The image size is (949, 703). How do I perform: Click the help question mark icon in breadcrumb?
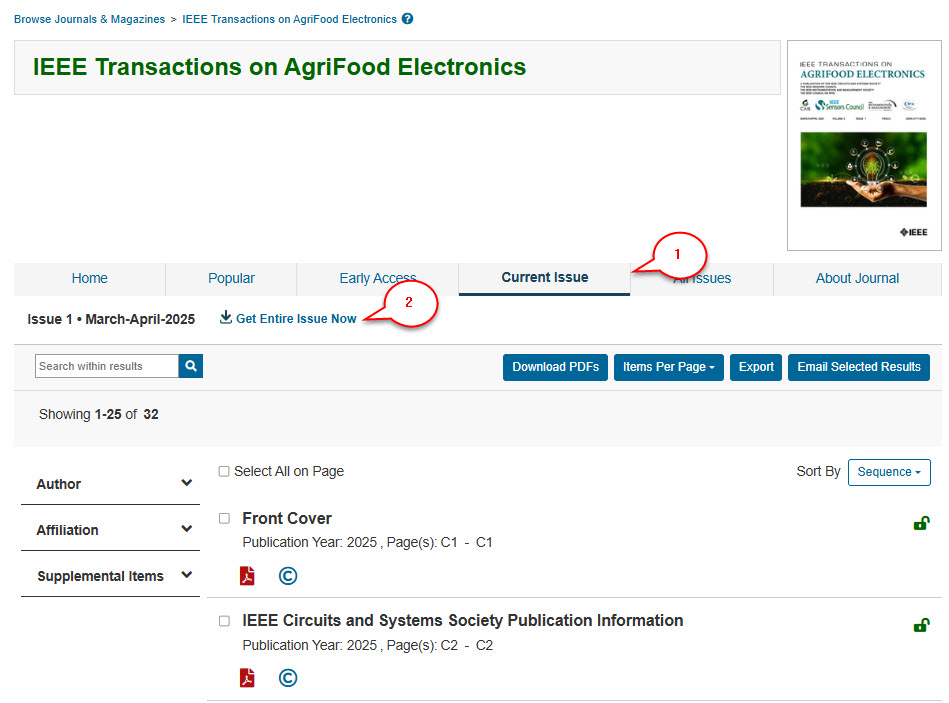pyautogui.click(x=407, y=19)
